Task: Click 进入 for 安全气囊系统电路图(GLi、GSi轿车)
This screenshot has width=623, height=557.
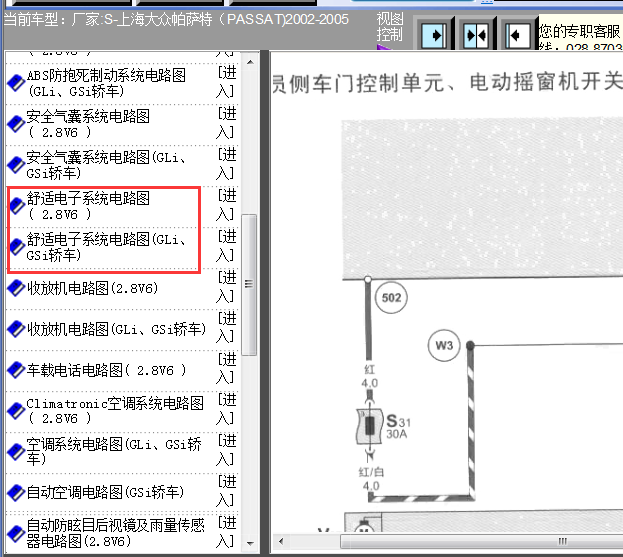Action: (226, 164)
